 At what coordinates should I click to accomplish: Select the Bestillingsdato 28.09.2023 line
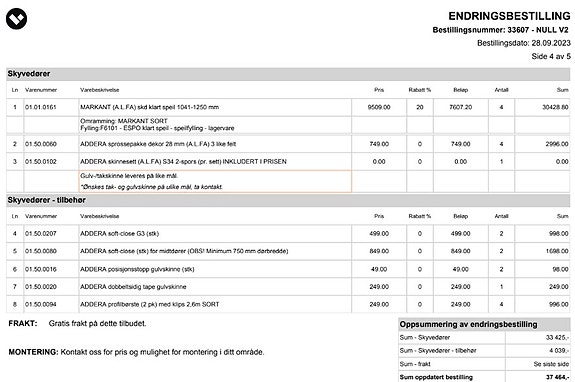point(524,43)
